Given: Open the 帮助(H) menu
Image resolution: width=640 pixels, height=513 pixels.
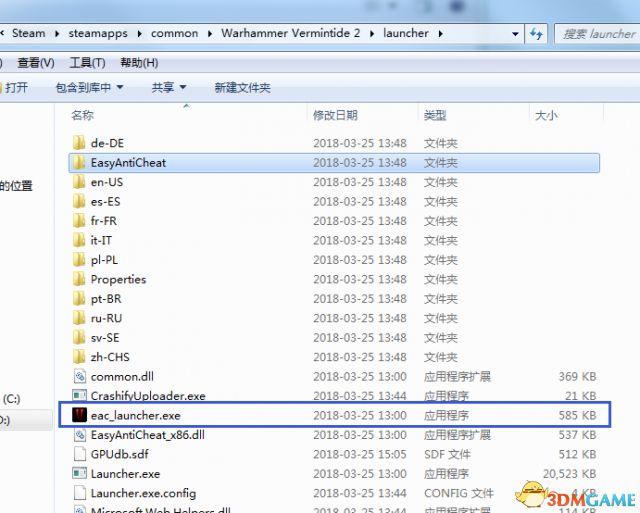Looking at the screenshot, I should coord(139,63).
